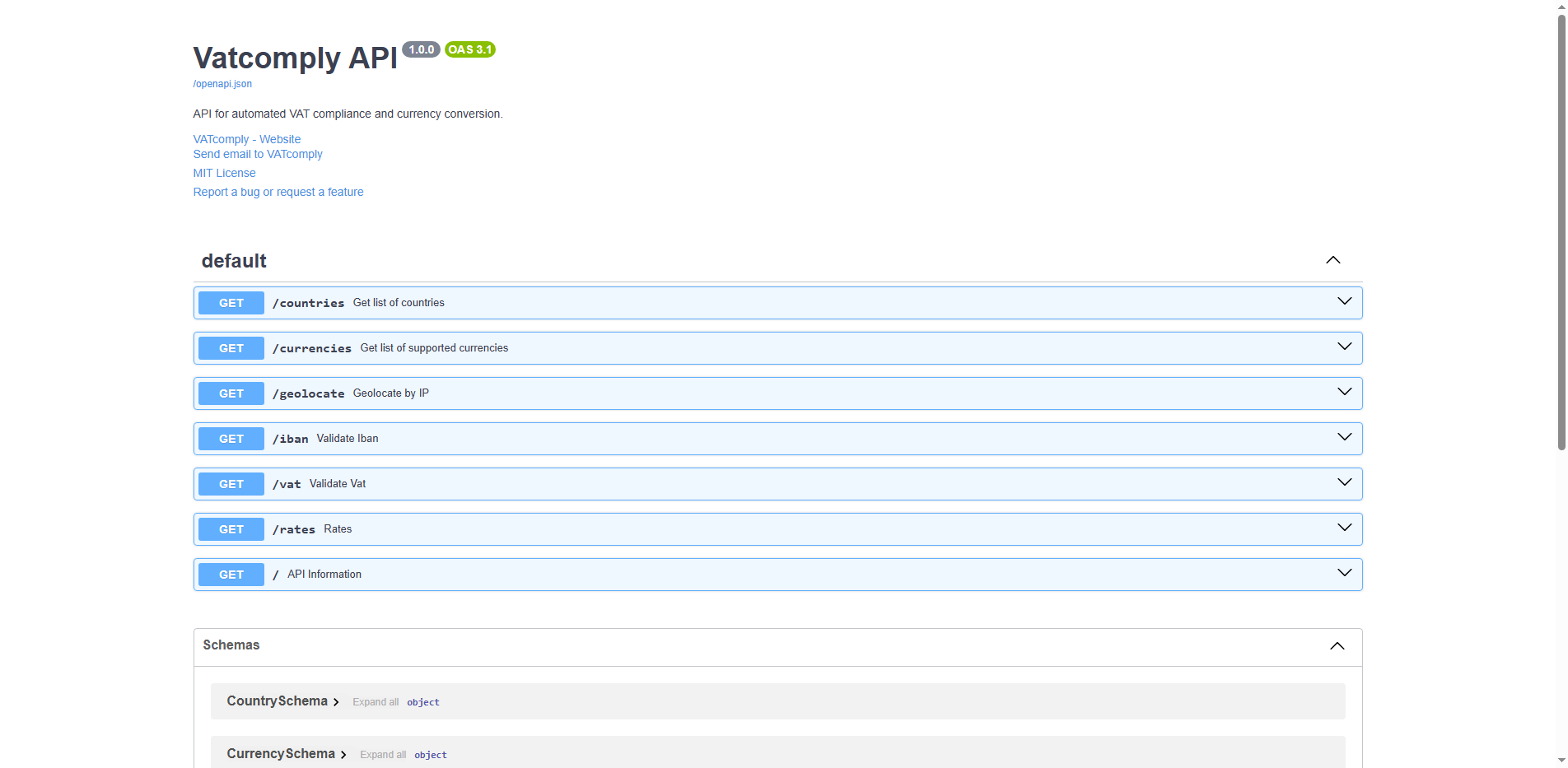Expand the /geolocate endpoint arrow
Image resolution: width=1568 pixels, height=768 pixels.
pyautogui.click(x=1344, y=392)
